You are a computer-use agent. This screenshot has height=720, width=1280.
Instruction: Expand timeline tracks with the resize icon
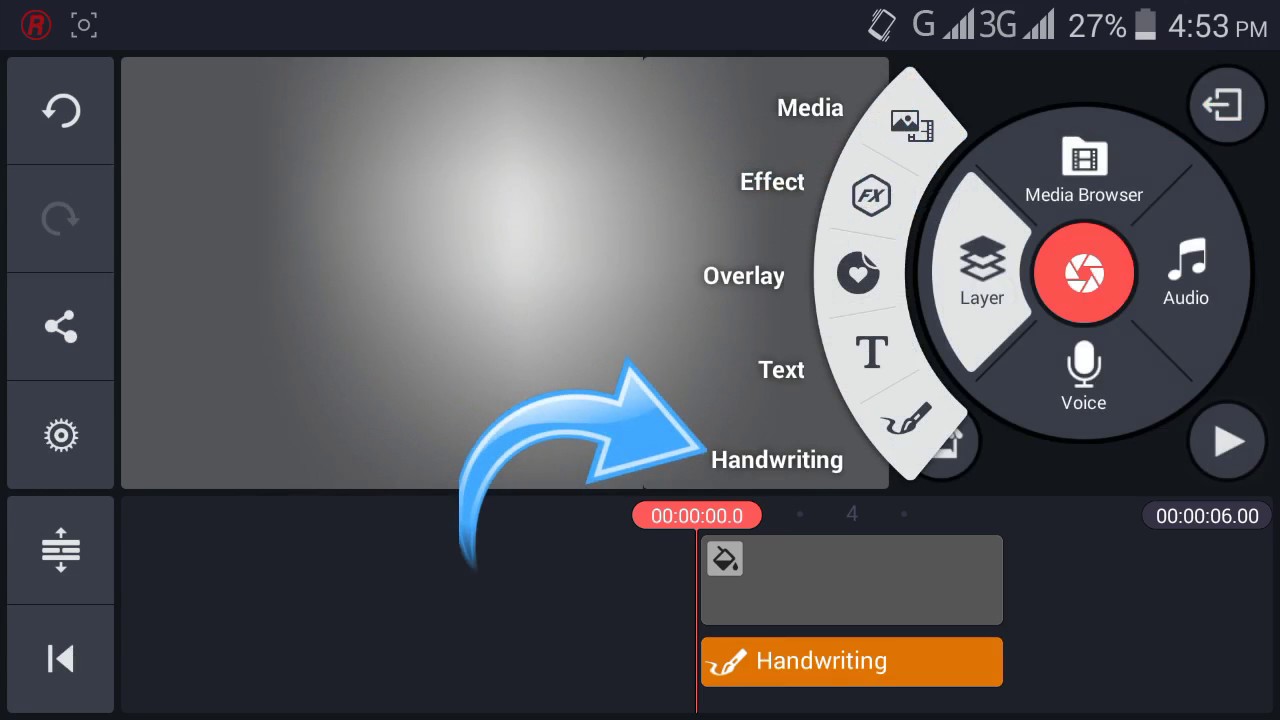tap(61, 549)
